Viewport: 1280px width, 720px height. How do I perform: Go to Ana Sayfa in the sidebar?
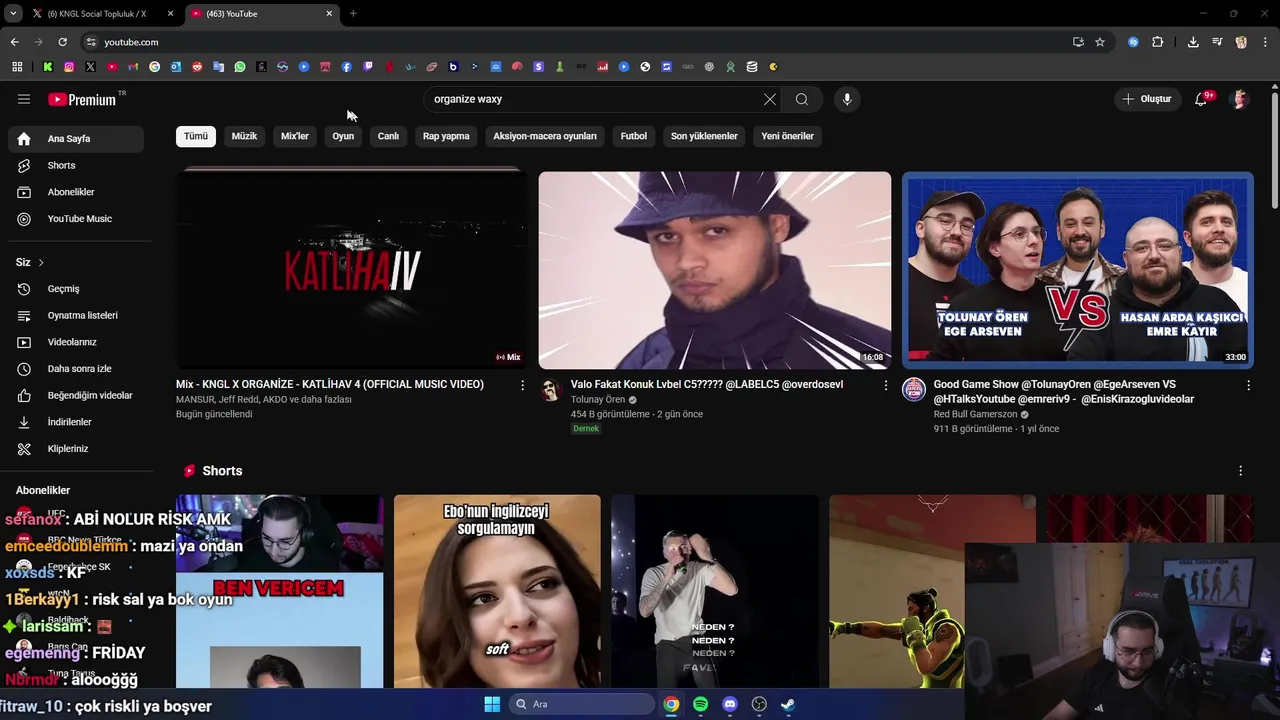click(x=76, y=138)
